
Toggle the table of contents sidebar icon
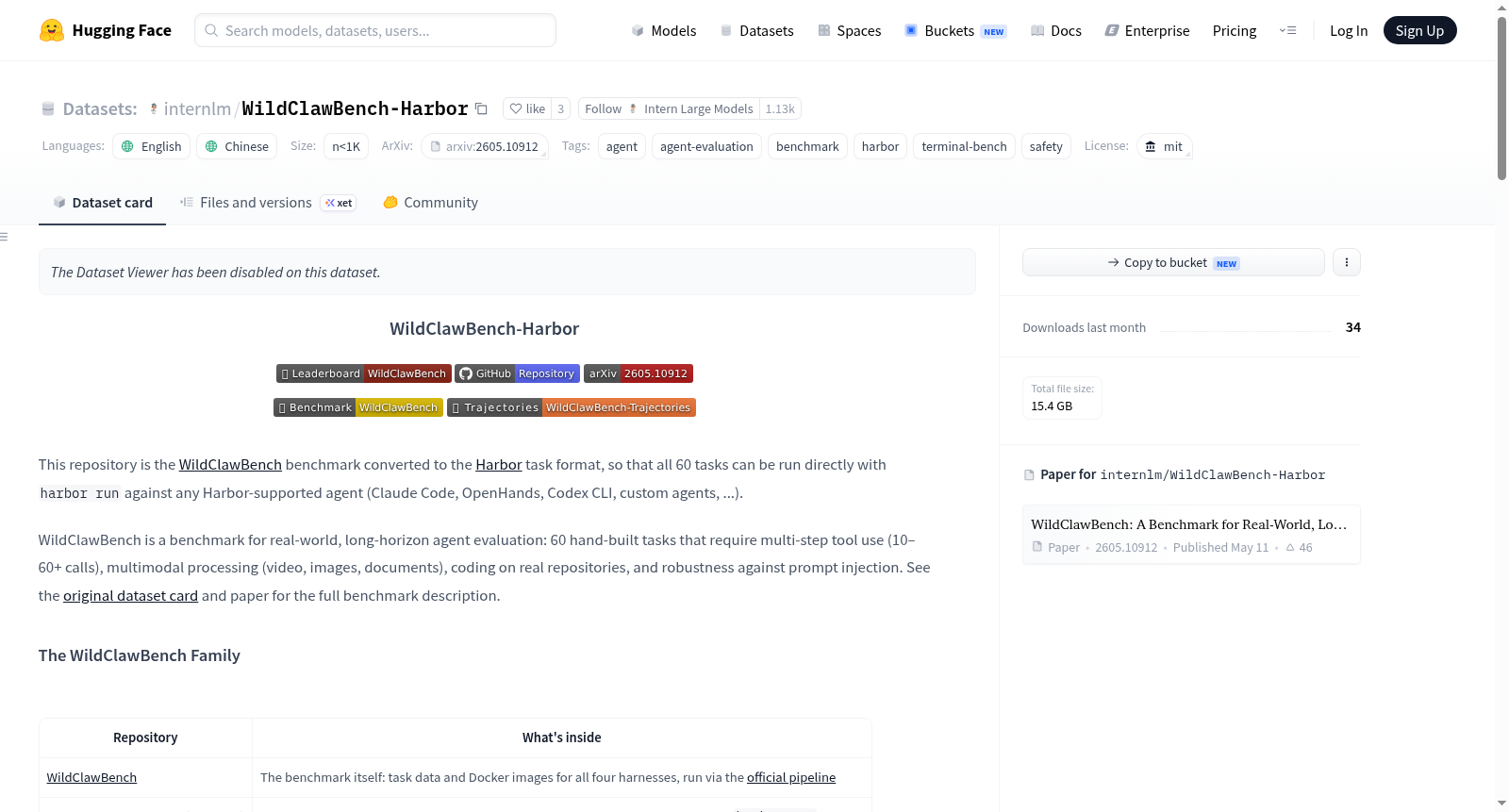click(4, 237)
